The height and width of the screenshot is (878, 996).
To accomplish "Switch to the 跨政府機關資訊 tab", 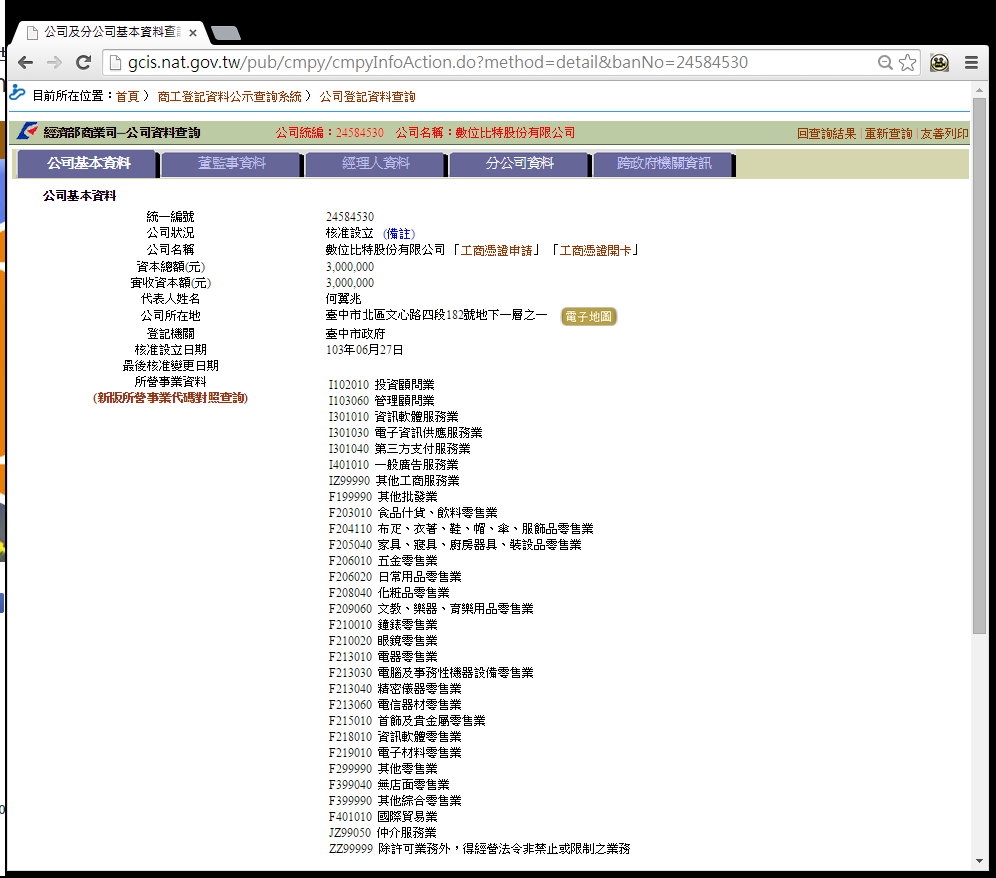I will [x=664, y=163].
